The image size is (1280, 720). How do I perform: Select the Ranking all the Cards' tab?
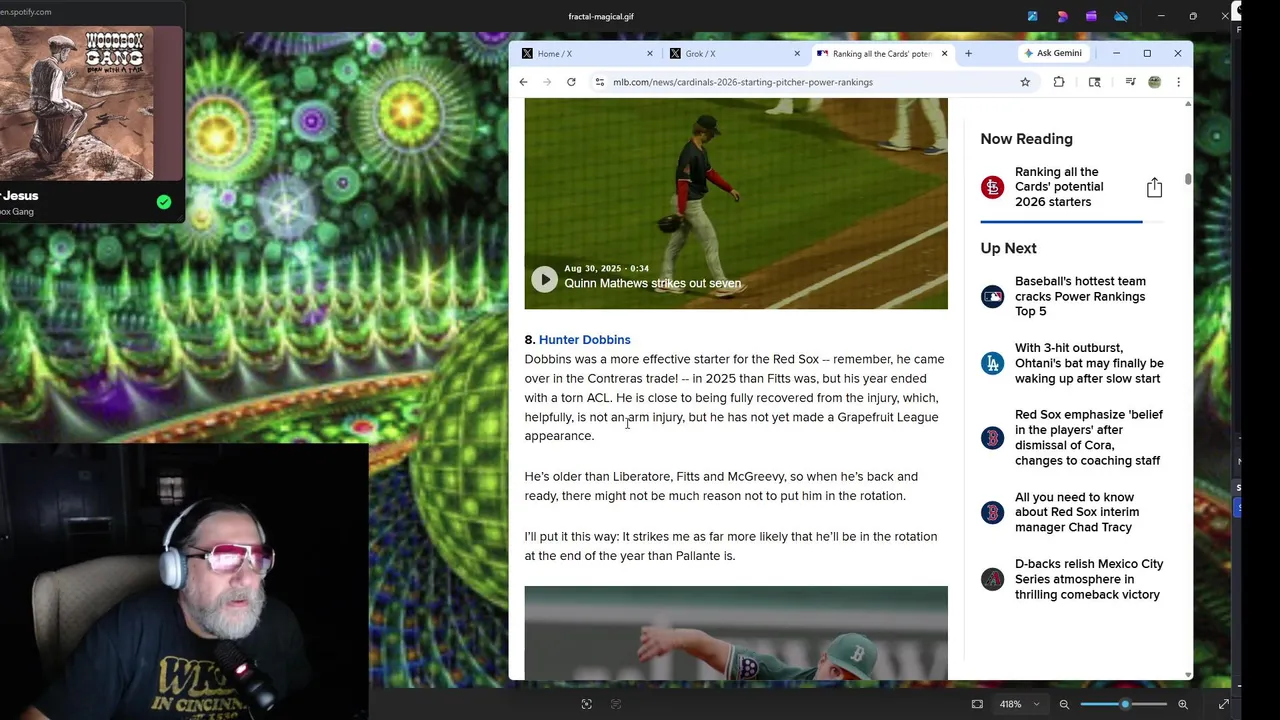click(x=881, y=53)
